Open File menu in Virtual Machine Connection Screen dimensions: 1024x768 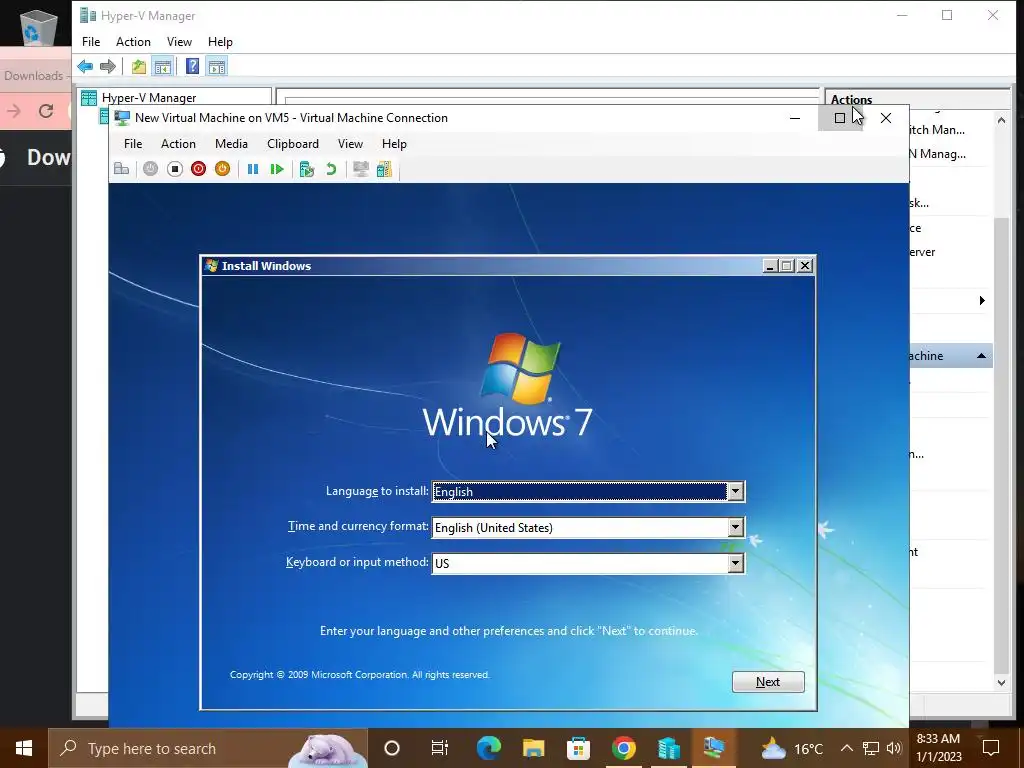(133, 144)
